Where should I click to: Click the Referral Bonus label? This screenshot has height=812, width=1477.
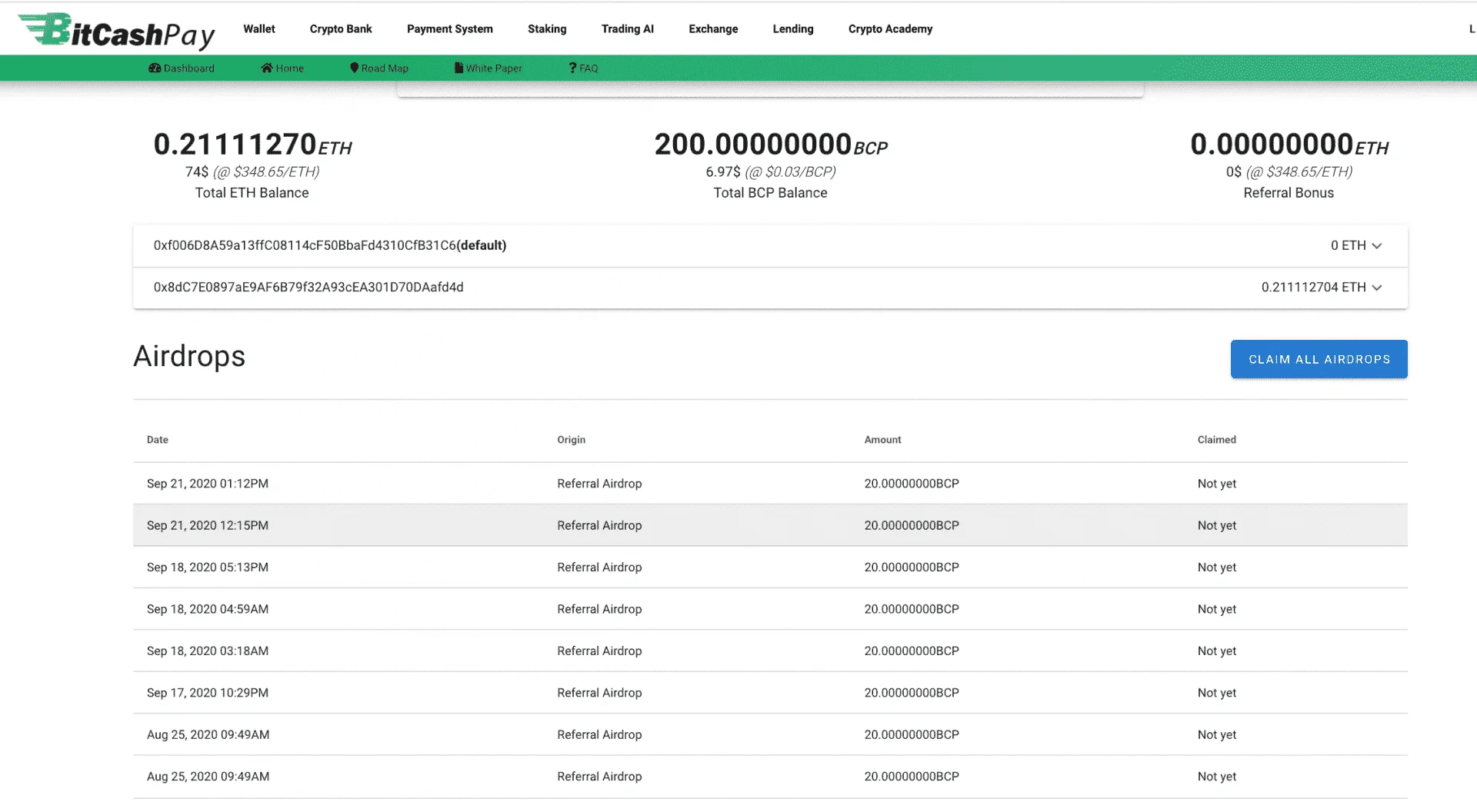tap(1289, 193)
